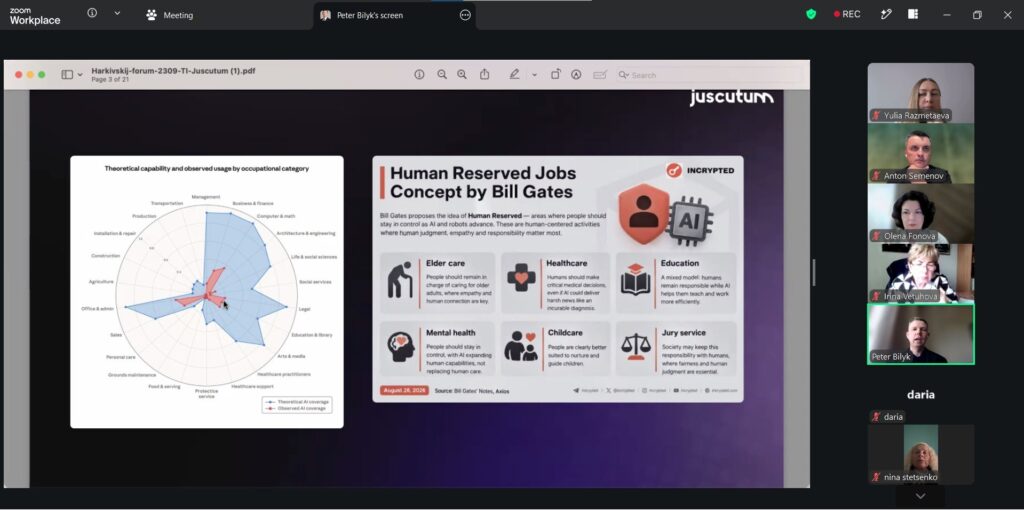Click the PDF zoom out magnifier icon
The image size is (1024, 511).
tap(442, 74)
